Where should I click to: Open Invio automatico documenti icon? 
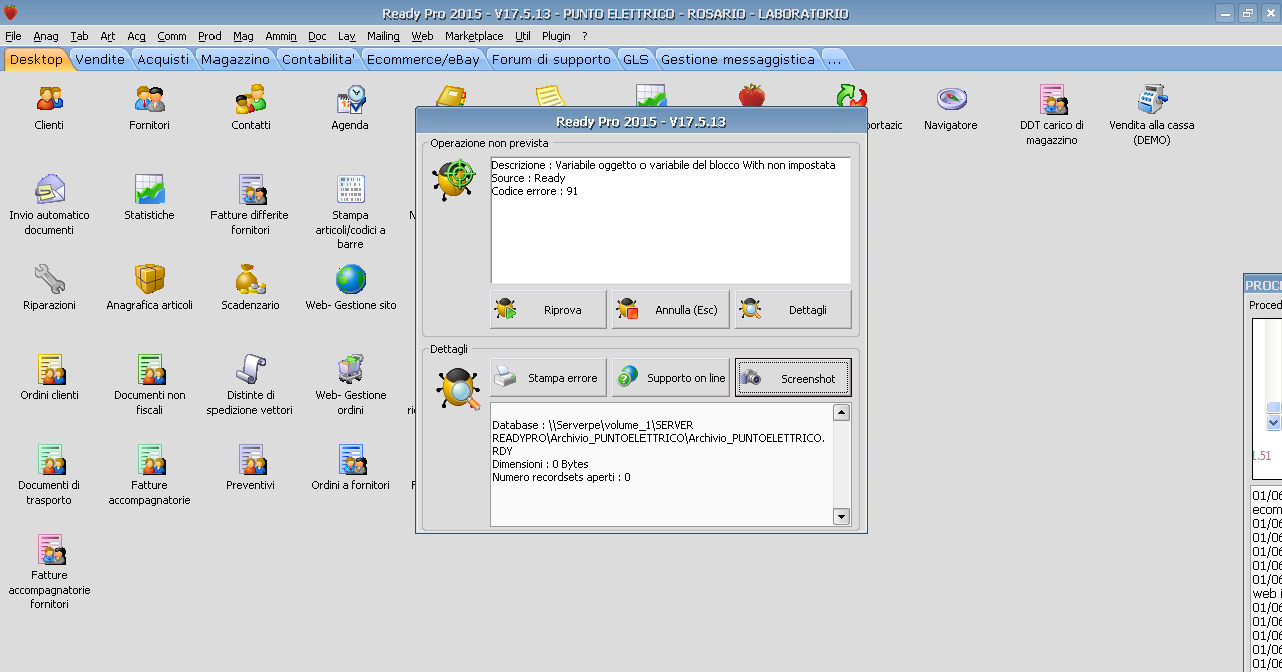coord(49,190)
